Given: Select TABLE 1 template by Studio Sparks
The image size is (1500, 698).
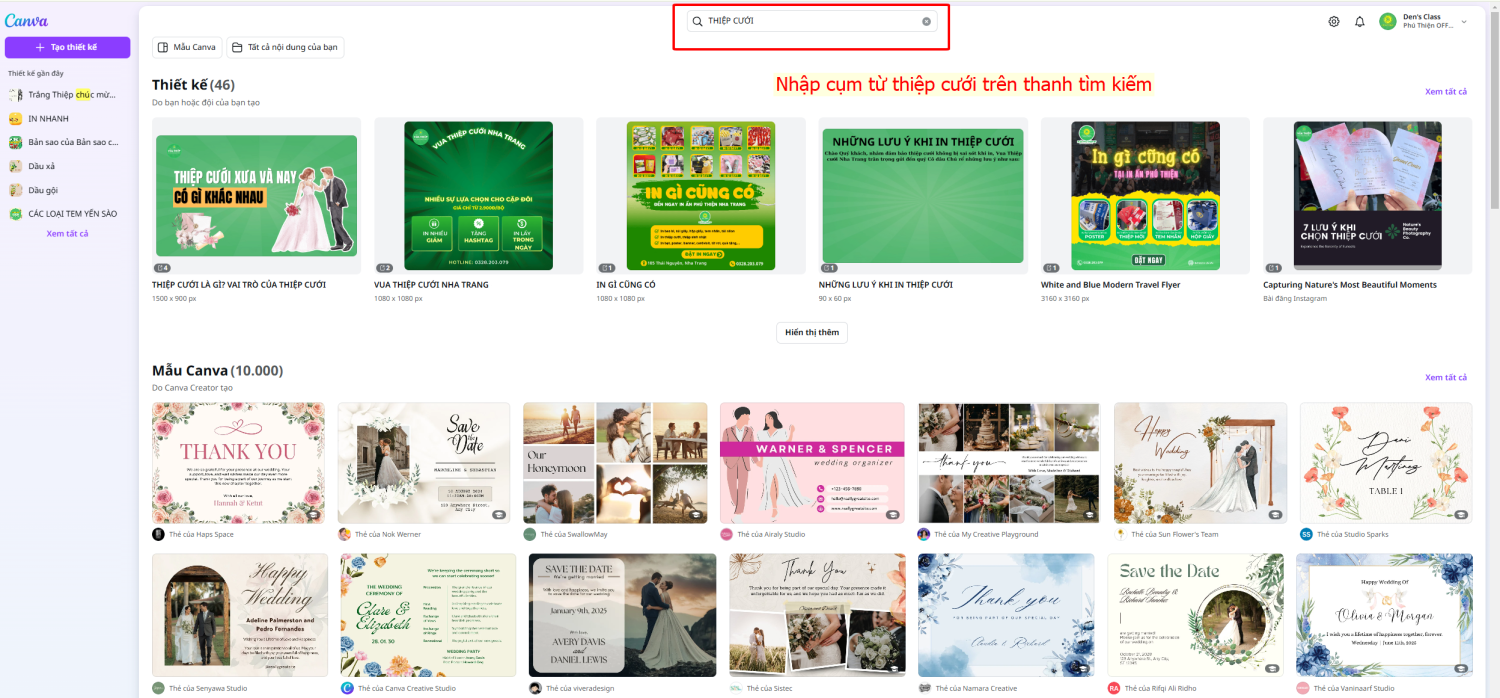Looking at the screenshot, I should coord(1386,463).
